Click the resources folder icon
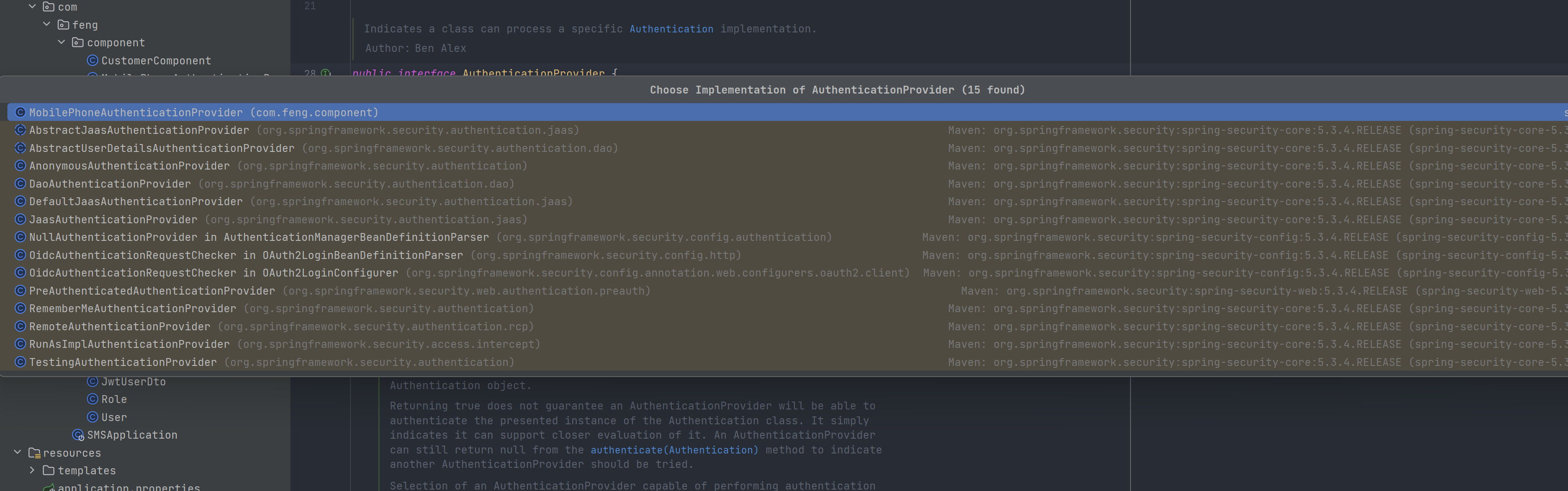Viewport: 1568px width, 491px height. (x=35, y=453)
